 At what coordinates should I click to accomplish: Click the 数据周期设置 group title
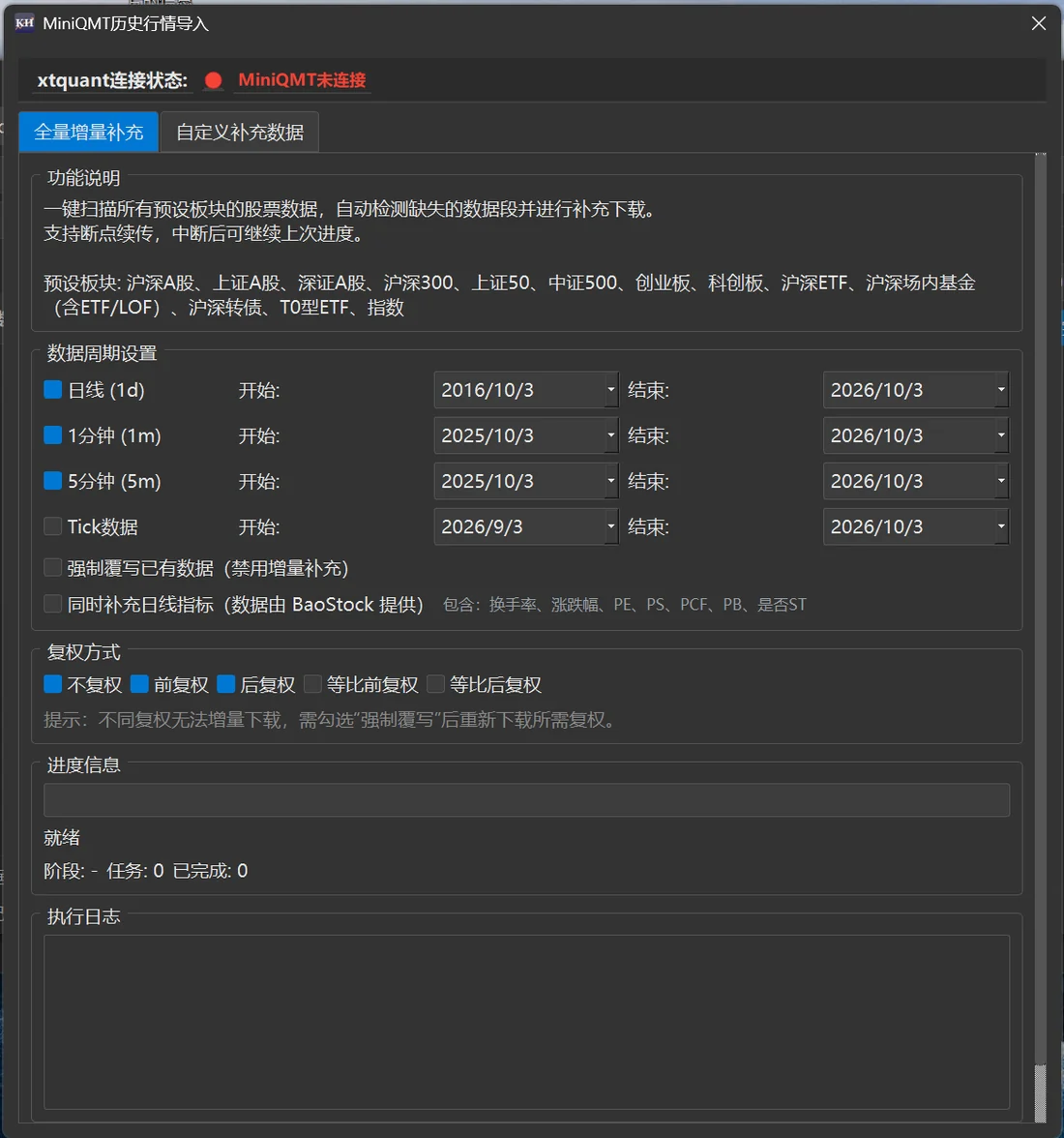pos(103,353)
